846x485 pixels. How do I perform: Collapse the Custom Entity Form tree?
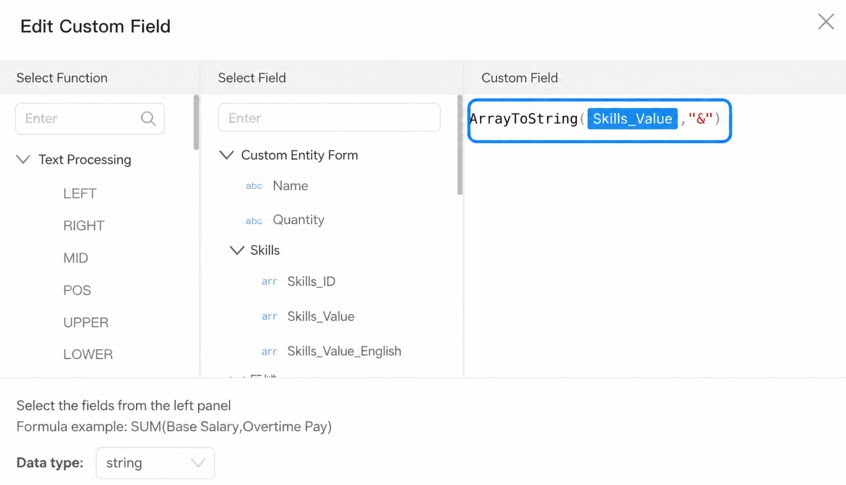(x=227, y=155)
